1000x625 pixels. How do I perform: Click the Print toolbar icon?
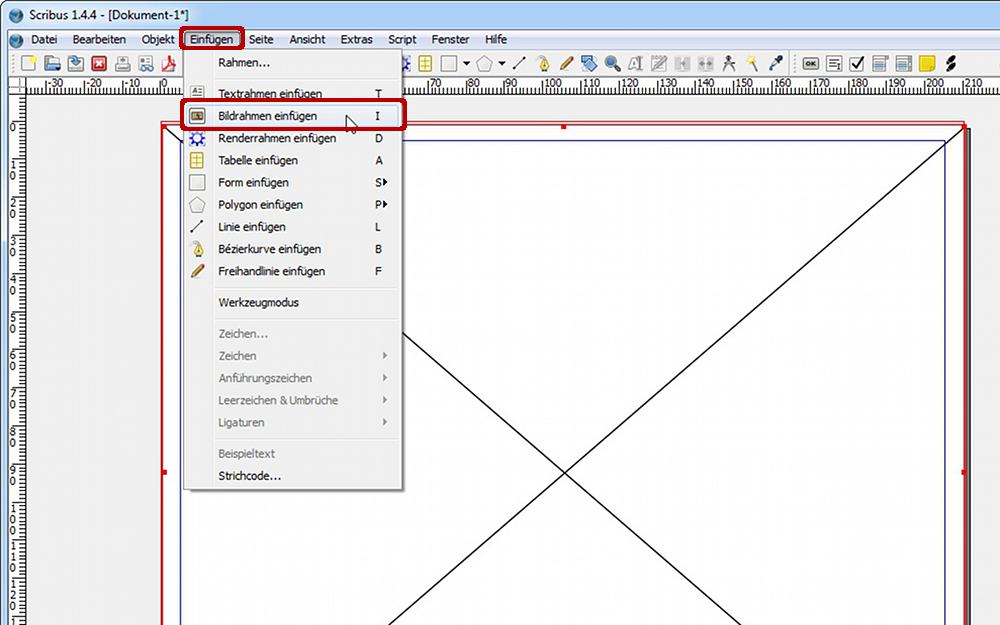coord(122,63)
